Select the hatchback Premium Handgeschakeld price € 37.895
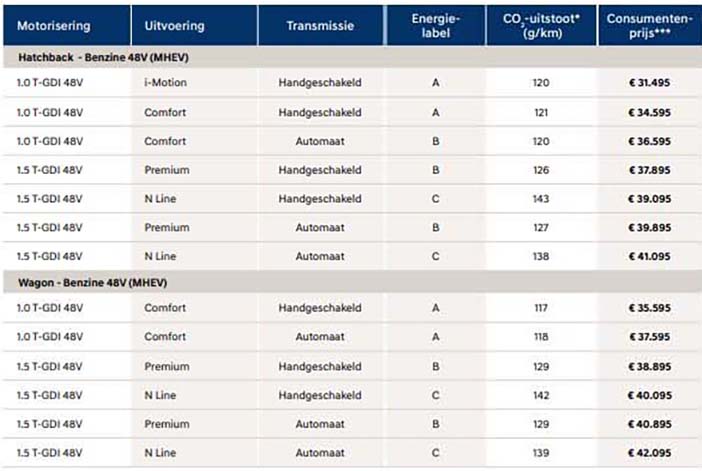This screenshot has width=702, height=471. [x=649, y=170]
